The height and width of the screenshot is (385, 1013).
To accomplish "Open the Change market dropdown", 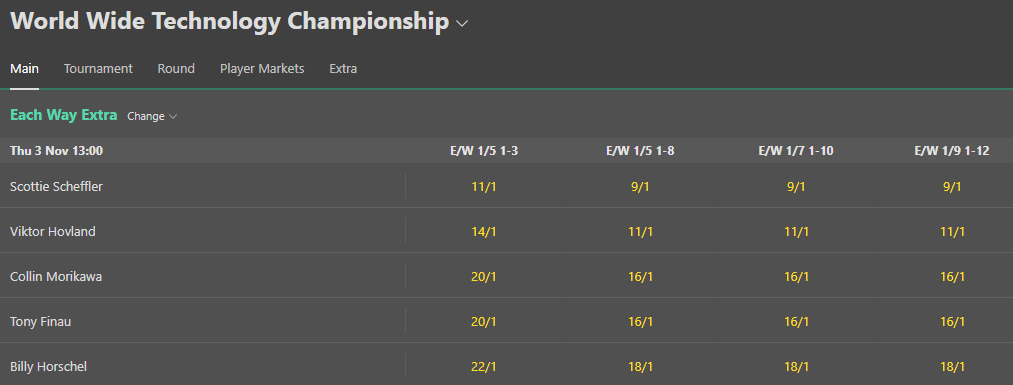I will [152, 116].
